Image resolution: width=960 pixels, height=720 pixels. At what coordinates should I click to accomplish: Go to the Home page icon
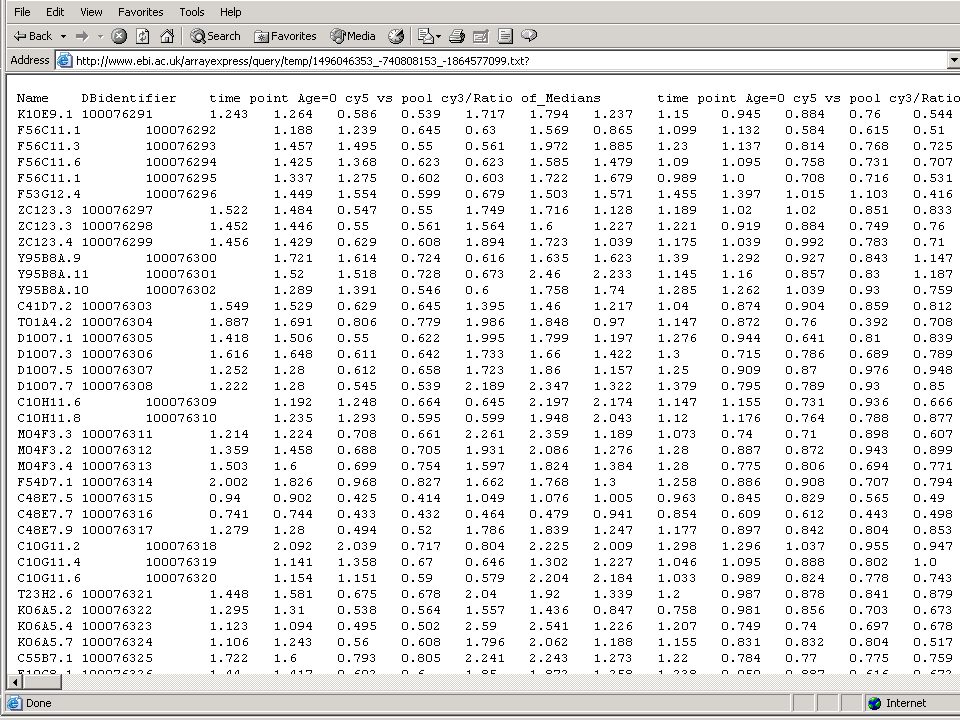(x=167, y=37)
